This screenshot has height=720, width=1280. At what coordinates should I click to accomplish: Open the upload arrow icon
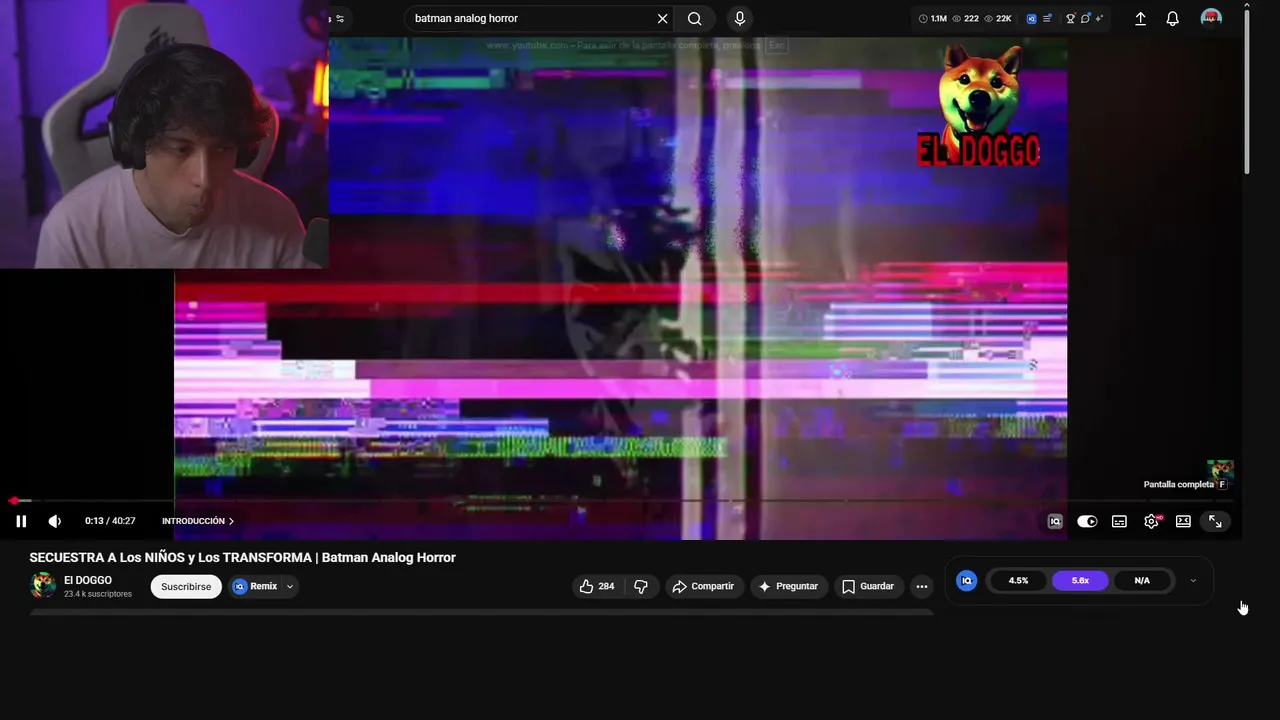1140,18
